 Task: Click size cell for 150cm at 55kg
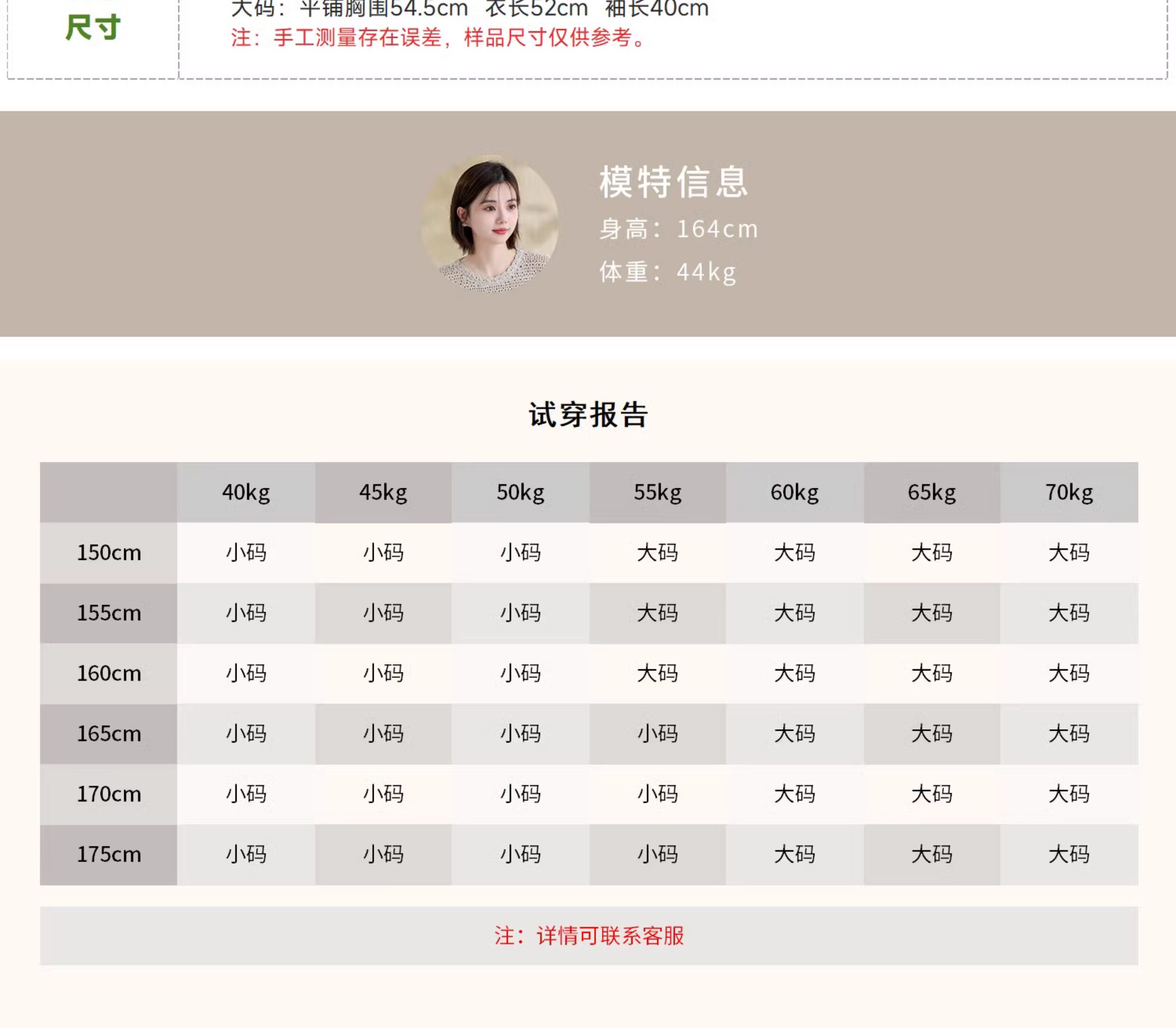coord(657,553)
